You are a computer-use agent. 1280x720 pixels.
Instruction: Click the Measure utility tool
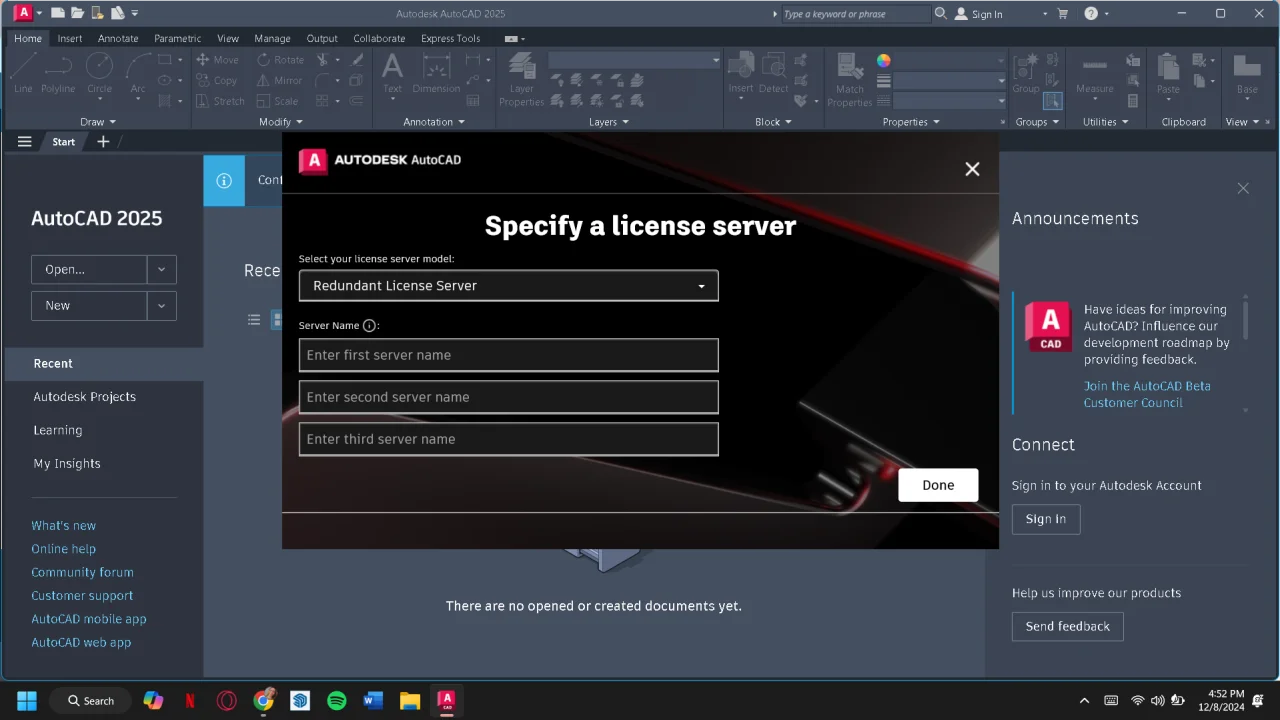pyautogui.click(x=1095, y=74)
